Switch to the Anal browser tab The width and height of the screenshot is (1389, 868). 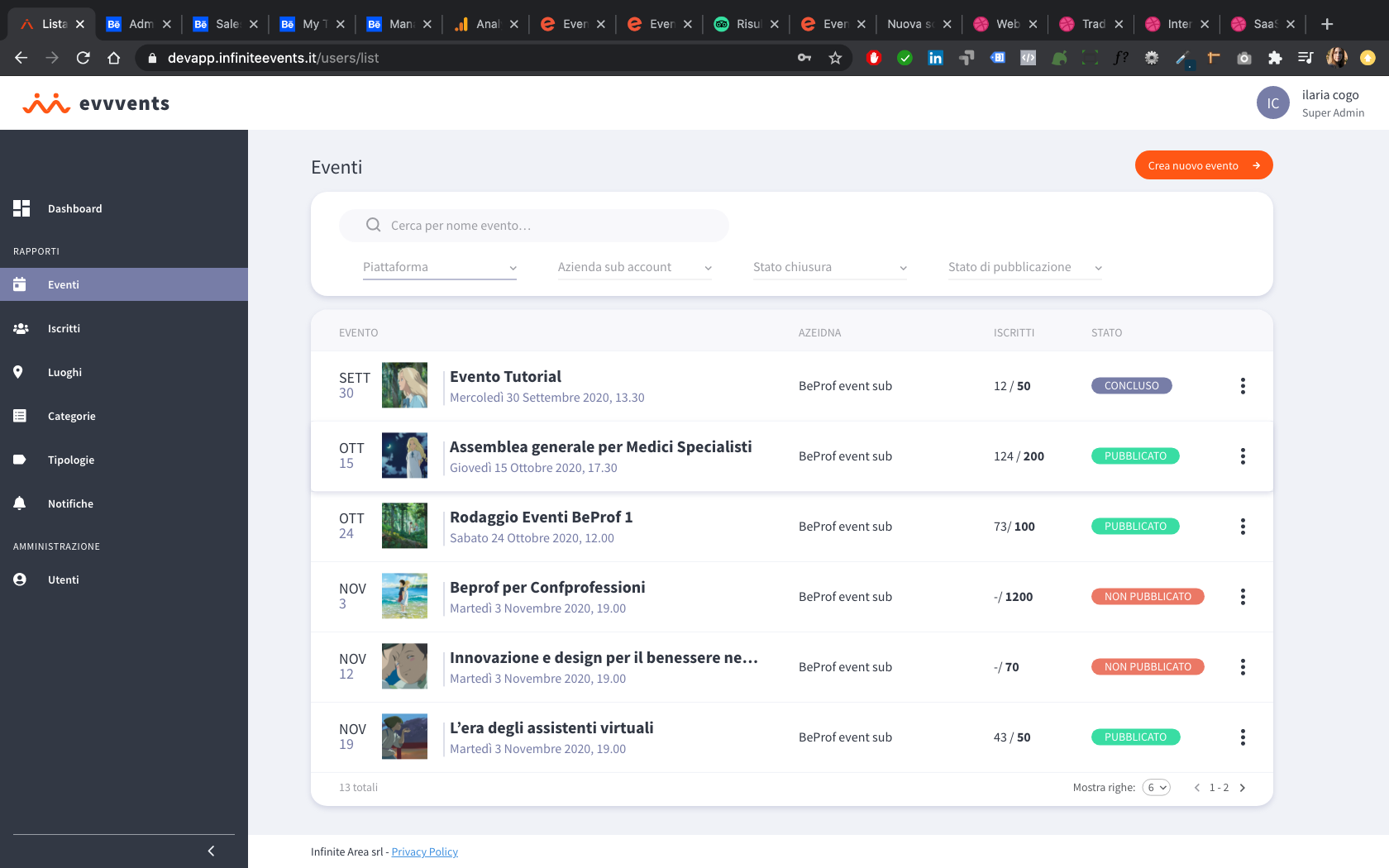[488, 24]
